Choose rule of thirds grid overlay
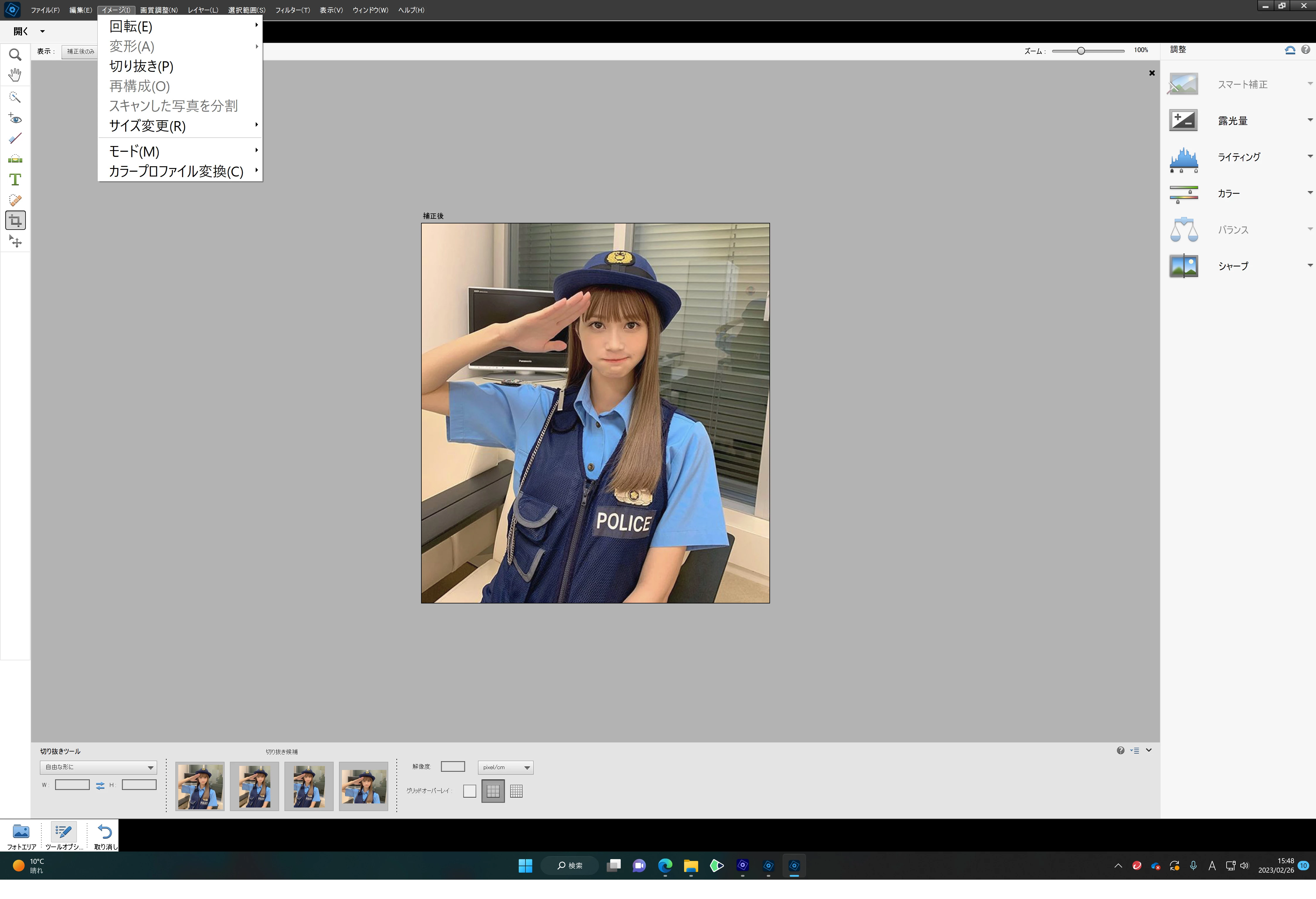Screen dimensions: 1316x899 pyautogui.click(x=493, y=791)
